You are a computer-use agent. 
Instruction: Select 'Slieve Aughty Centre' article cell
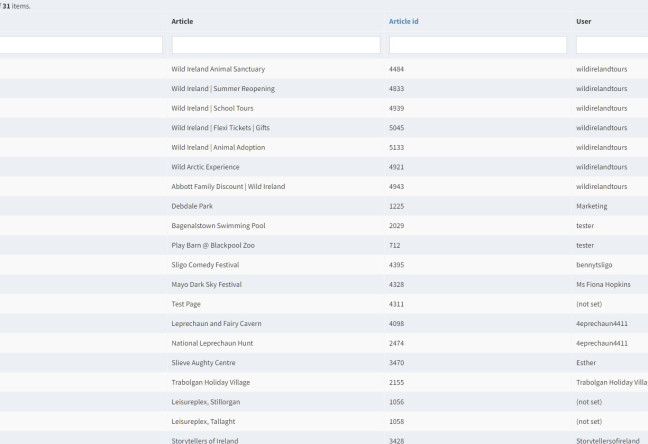(x=203, y=363)
